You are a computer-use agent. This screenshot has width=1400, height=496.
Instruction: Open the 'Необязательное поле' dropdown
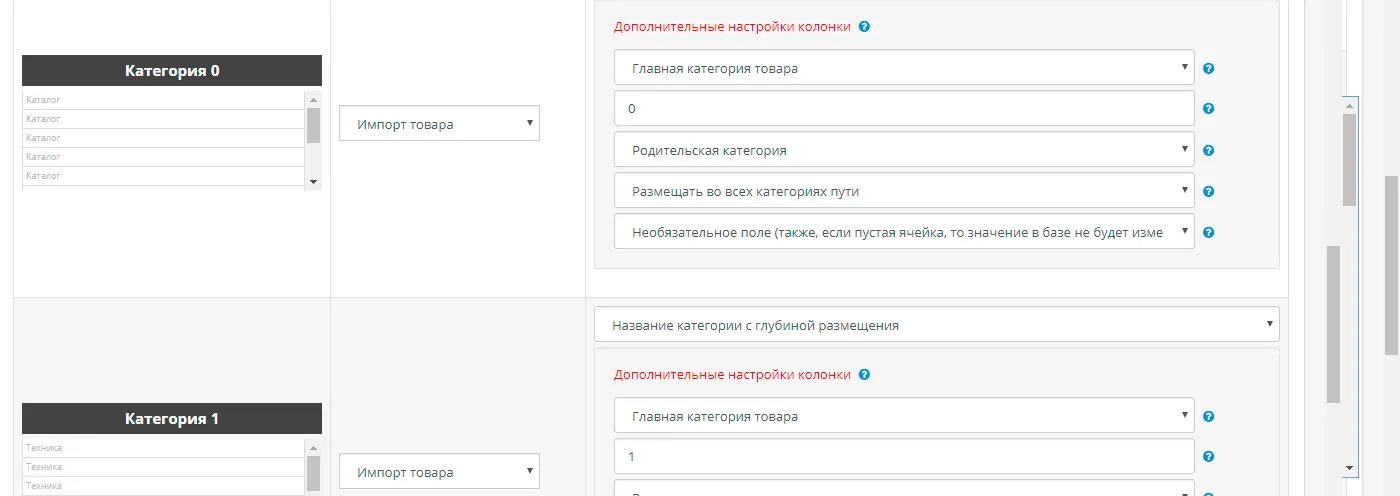point(904,232)
